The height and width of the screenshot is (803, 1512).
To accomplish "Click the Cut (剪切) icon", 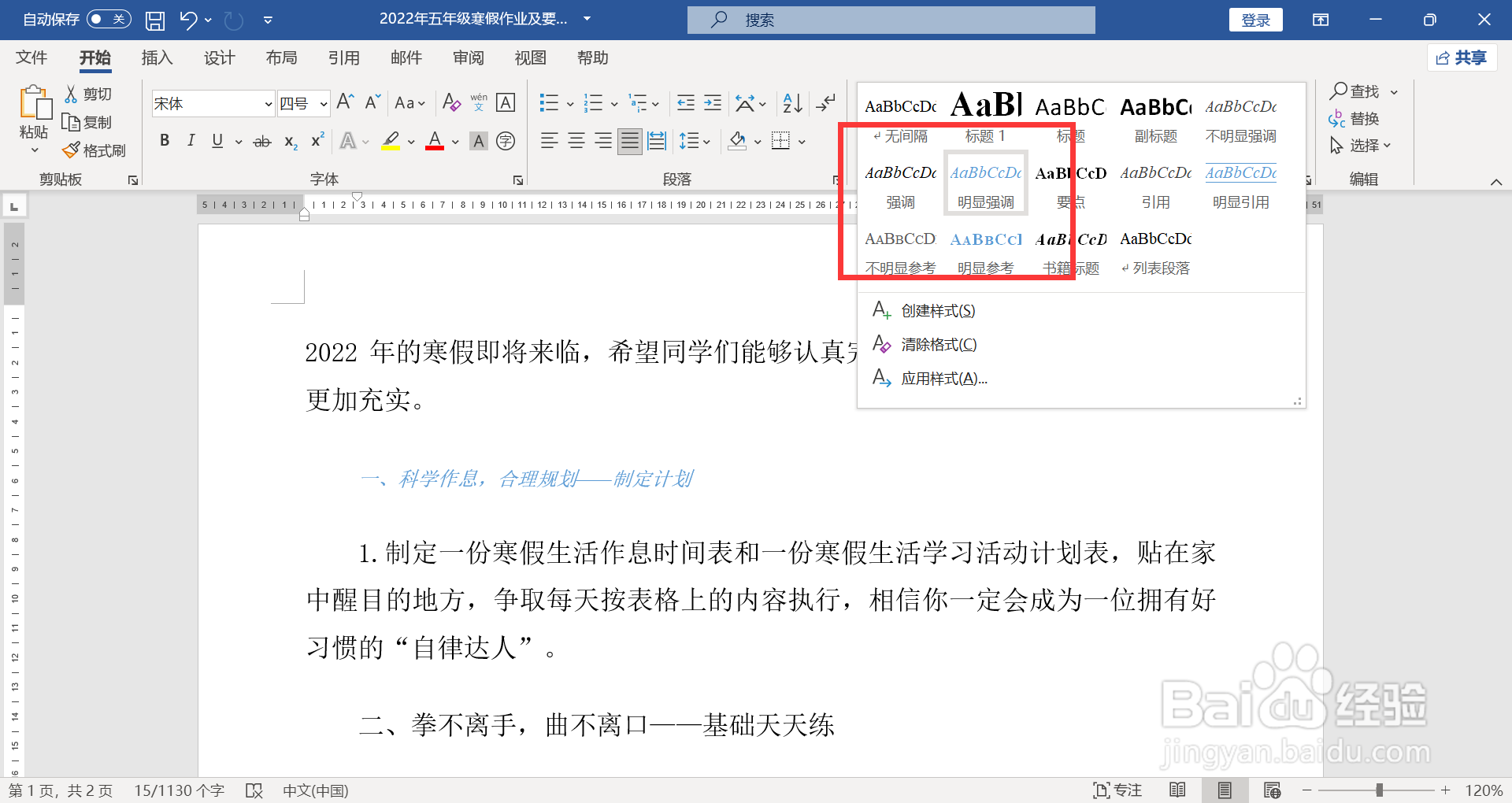I will click(87, 93).
